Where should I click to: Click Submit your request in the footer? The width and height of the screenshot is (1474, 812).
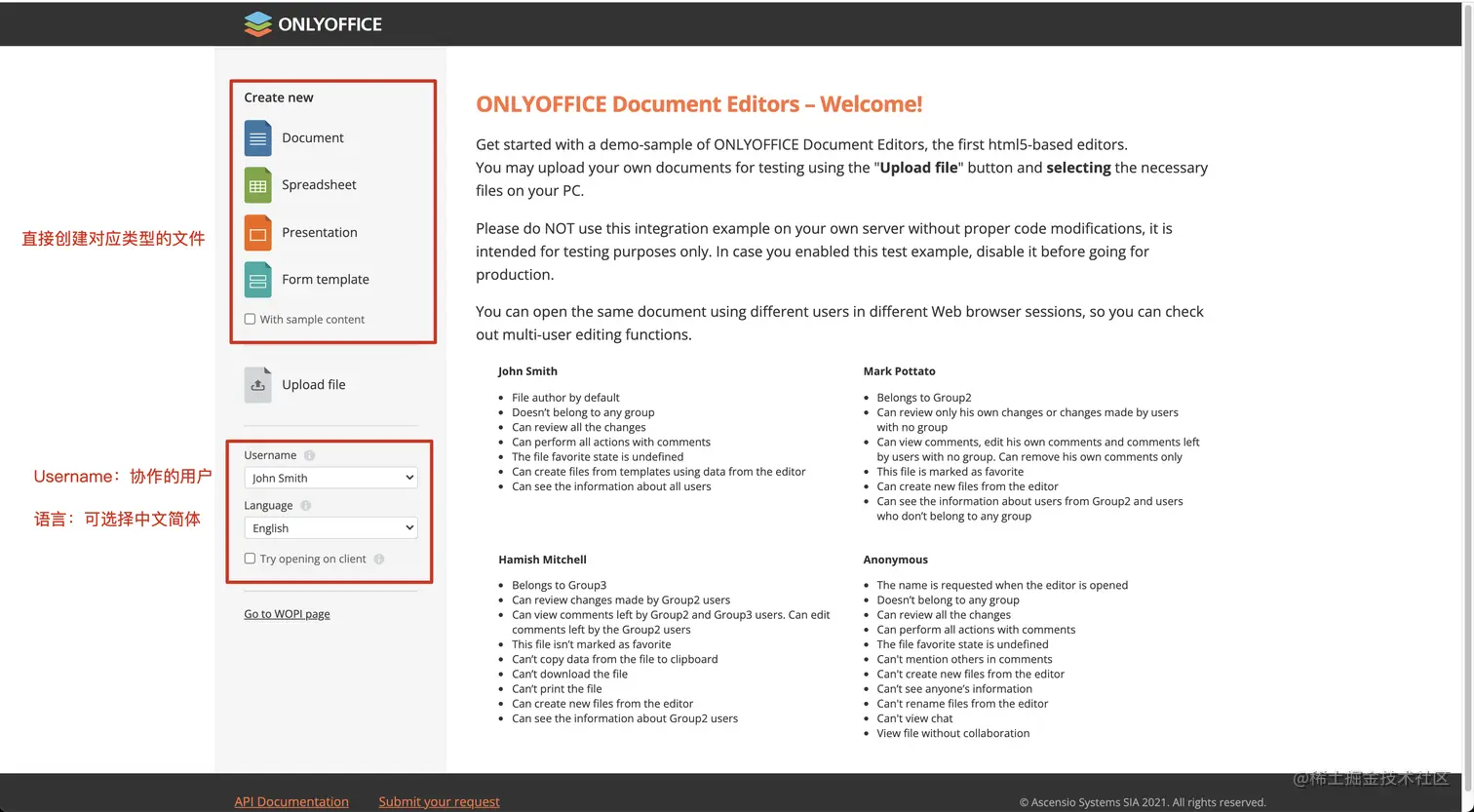pyautogui.click(x=439, y=801)
